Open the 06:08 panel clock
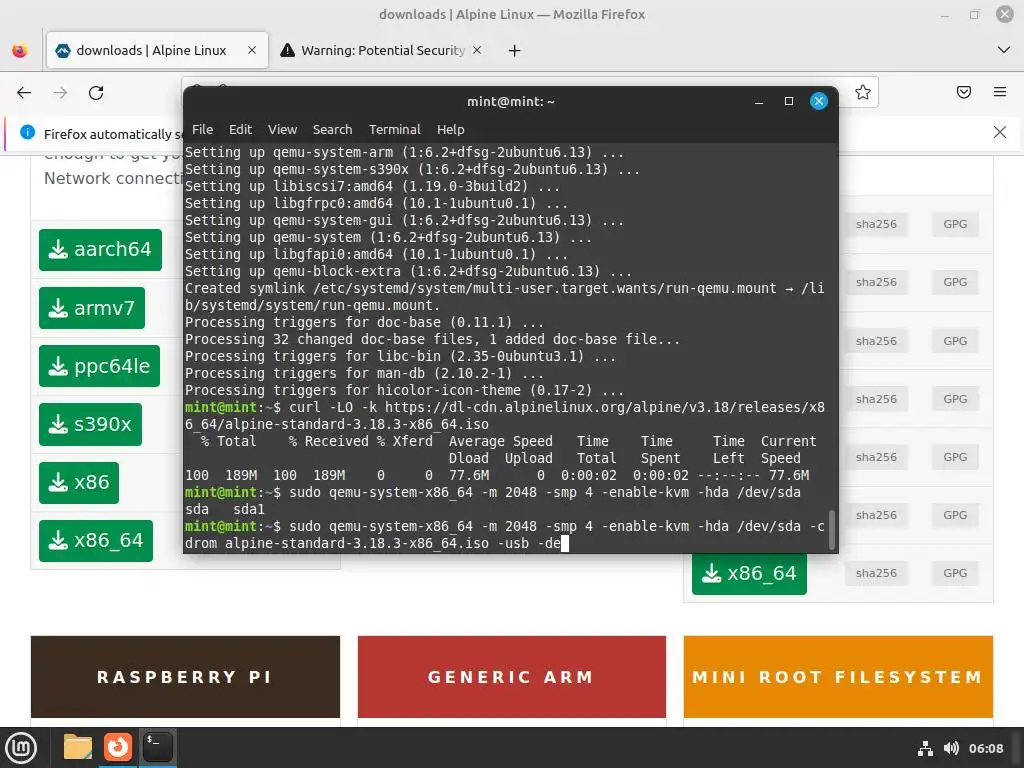The width and height of the screenshot is (1024, 768). coord(986,748)
